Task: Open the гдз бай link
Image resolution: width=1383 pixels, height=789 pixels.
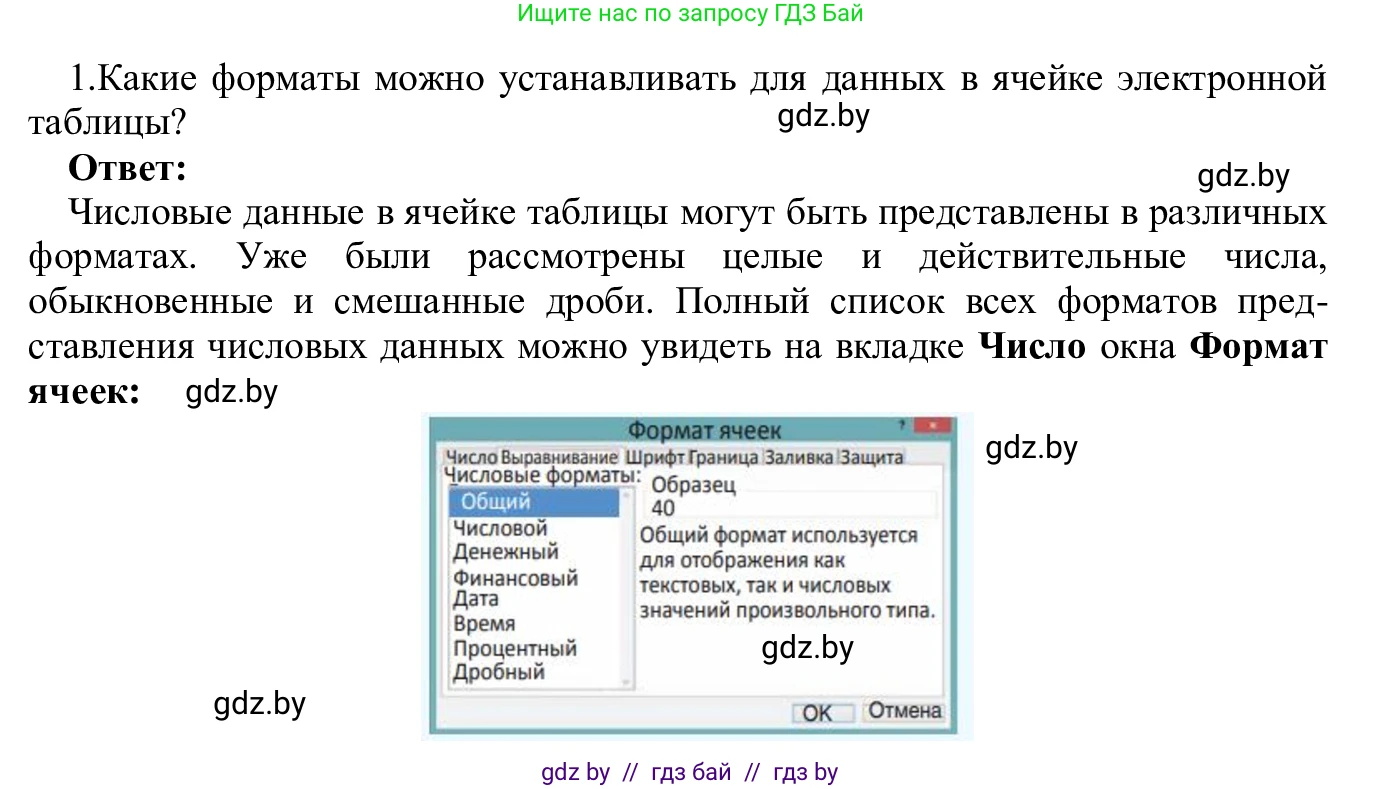Action: (x=689, y=771)
